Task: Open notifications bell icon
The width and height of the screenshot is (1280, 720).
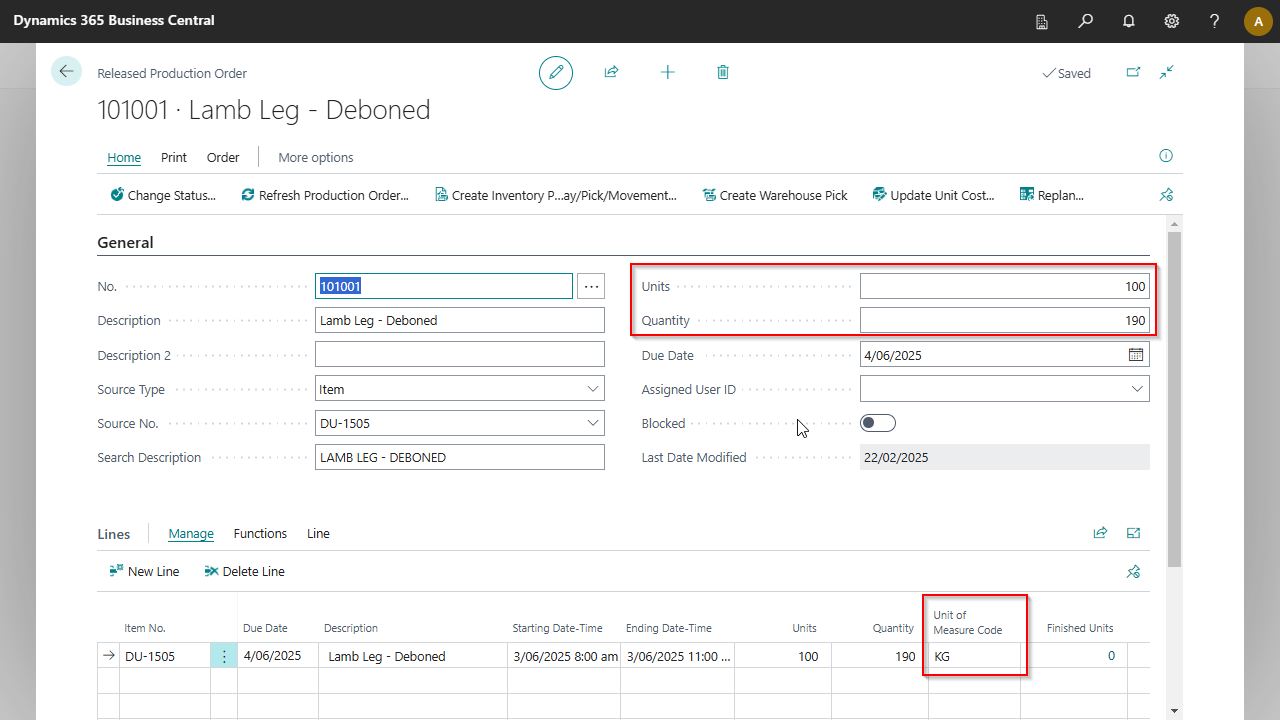Action: 1128,20
